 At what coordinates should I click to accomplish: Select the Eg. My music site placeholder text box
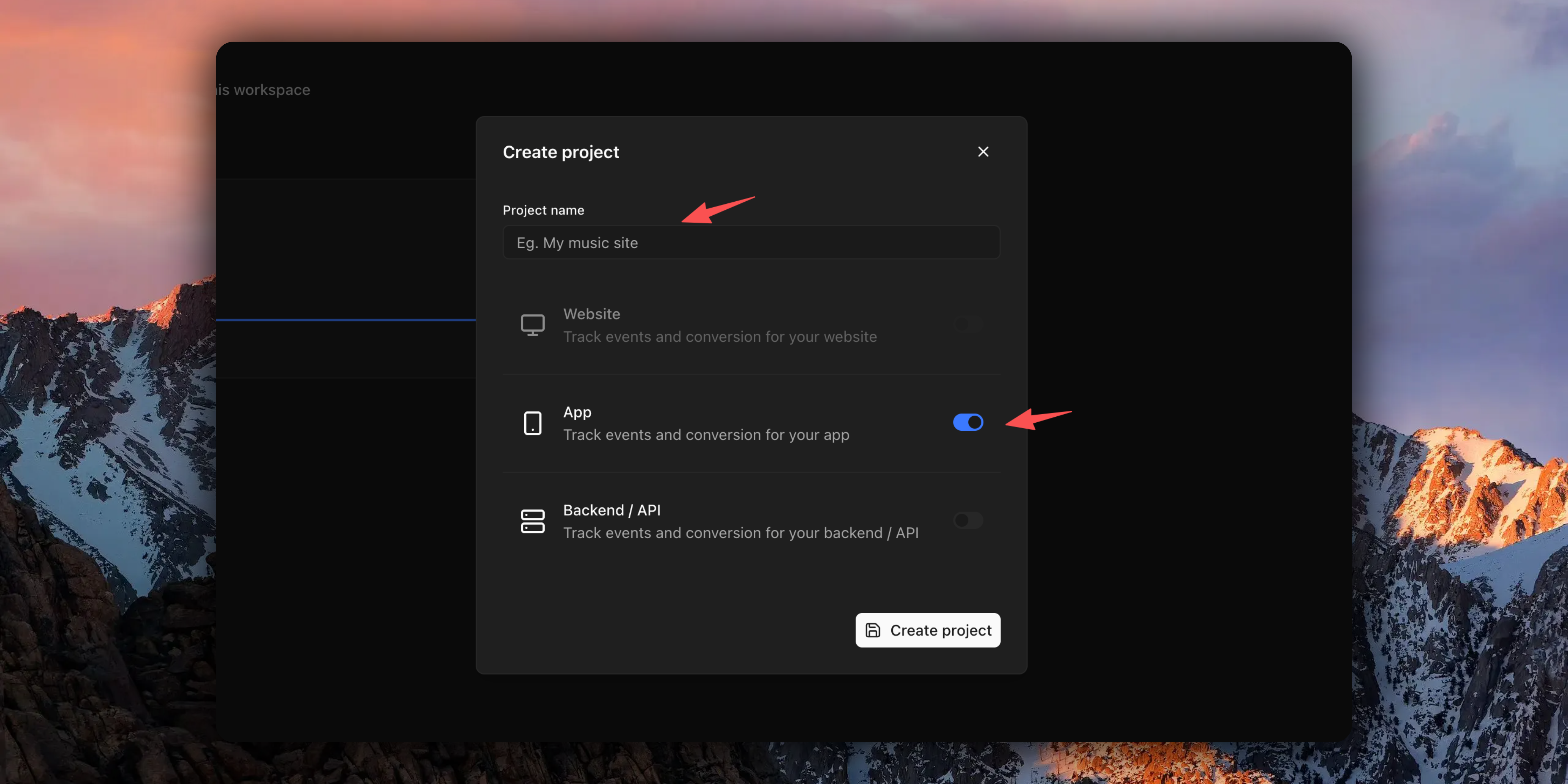tap(750, 242)
